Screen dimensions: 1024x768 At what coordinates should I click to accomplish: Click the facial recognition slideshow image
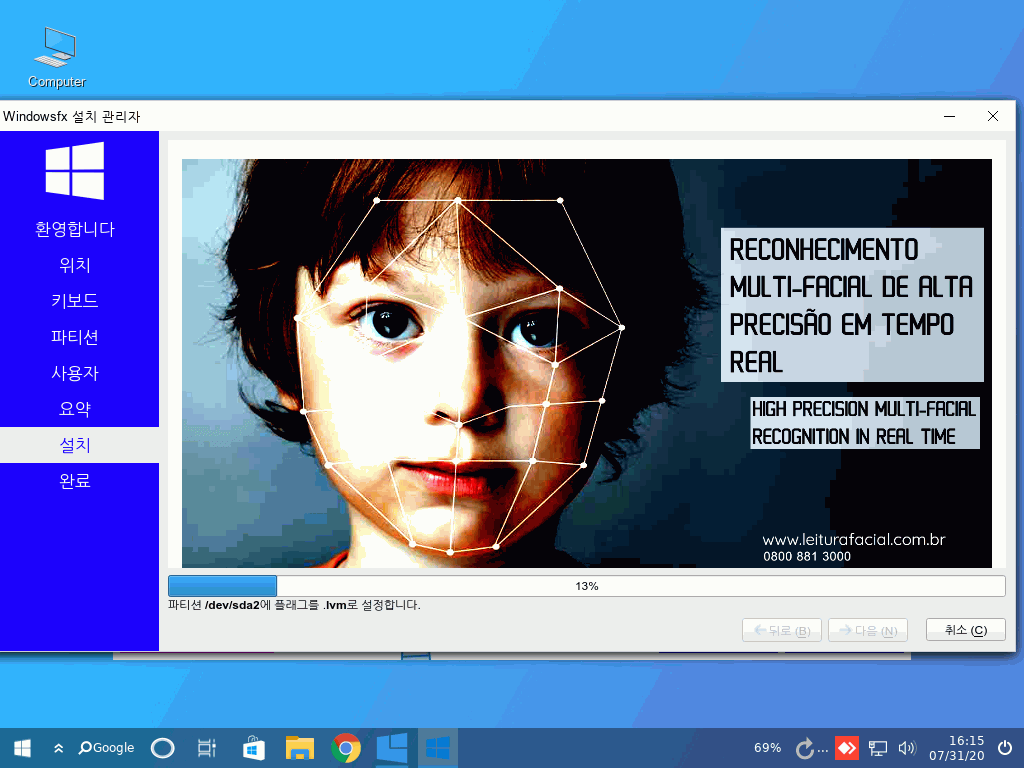[586, 363]
